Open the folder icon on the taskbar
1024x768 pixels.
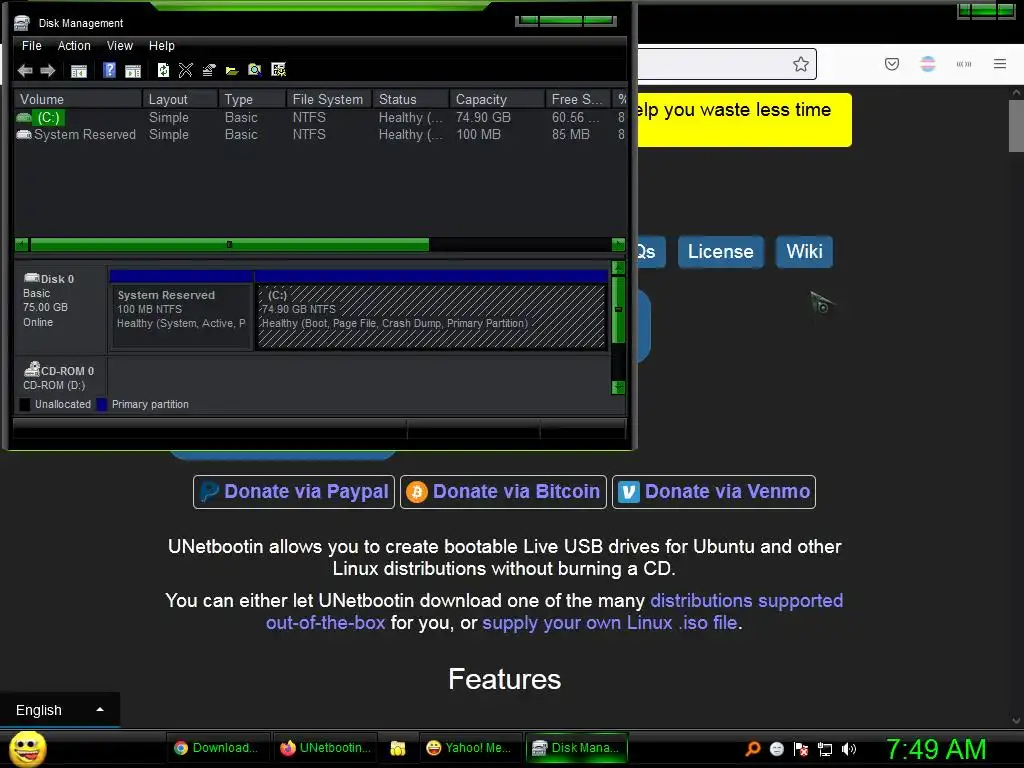click(398, 748)
